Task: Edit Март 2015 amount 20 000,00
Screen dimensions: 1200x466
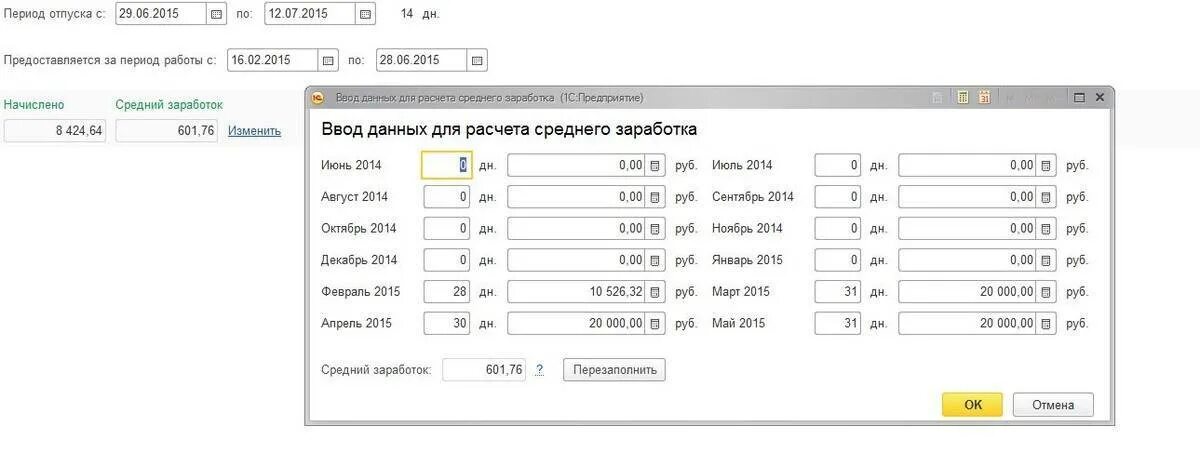Action: pyautogui.click(x=968, y=292)
